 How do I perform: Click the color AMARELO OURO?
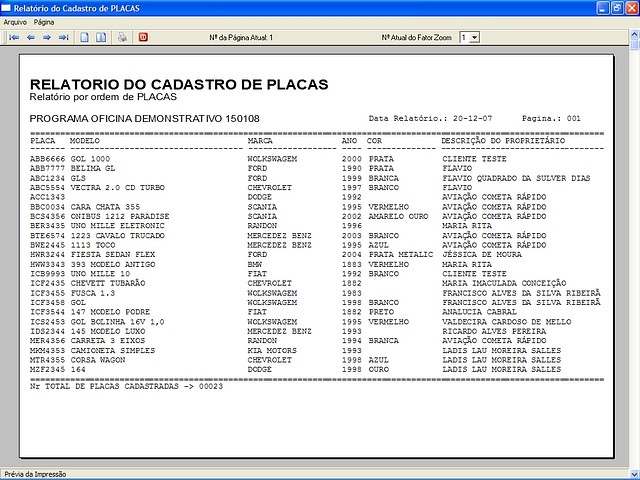click(x=398, y=216)
